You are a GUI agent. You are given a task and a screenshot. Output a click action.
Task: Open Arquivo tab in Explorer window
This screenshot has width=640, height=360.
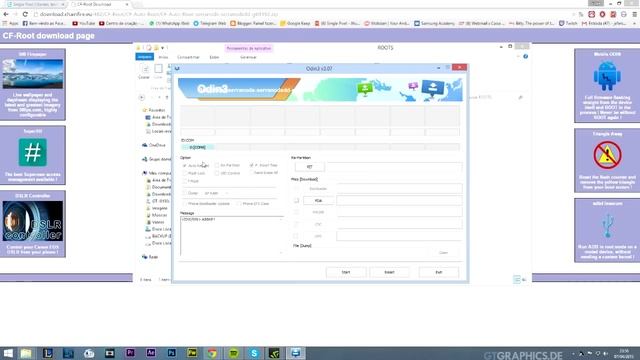(144, 57)
